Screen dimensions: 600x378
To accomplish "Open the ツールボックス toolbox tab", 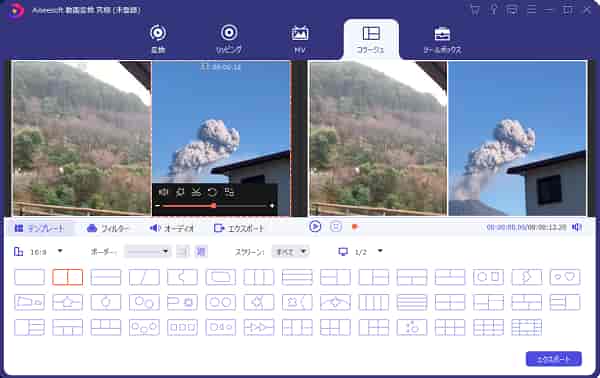I will [x=442, y=39].
